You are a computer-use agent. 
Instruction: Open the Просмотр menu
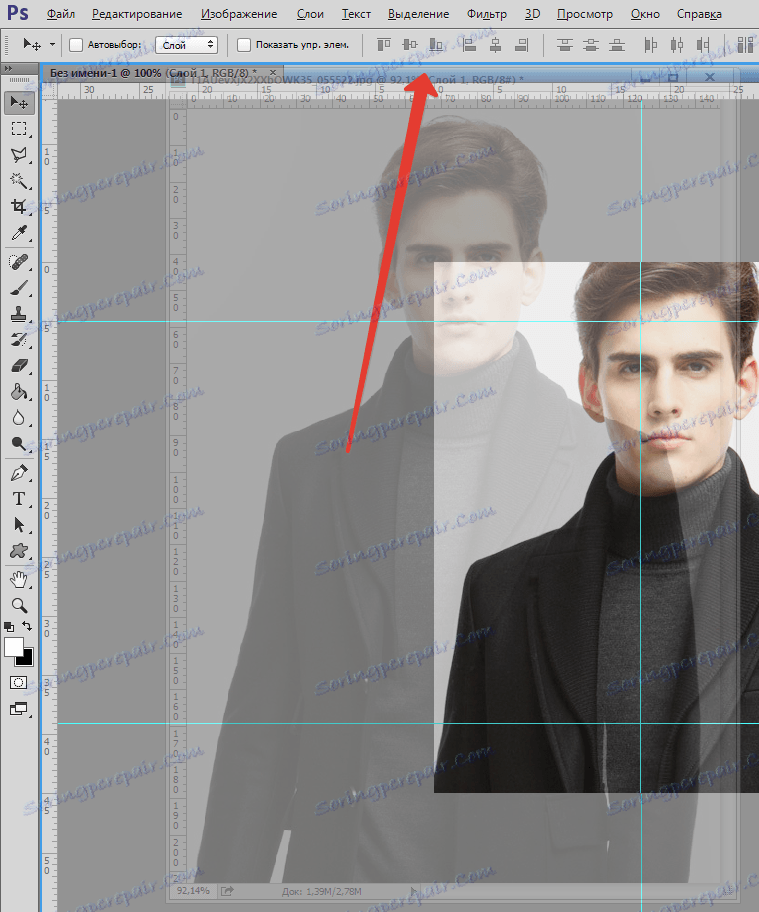pyautogui.click(x=585, y=14)
